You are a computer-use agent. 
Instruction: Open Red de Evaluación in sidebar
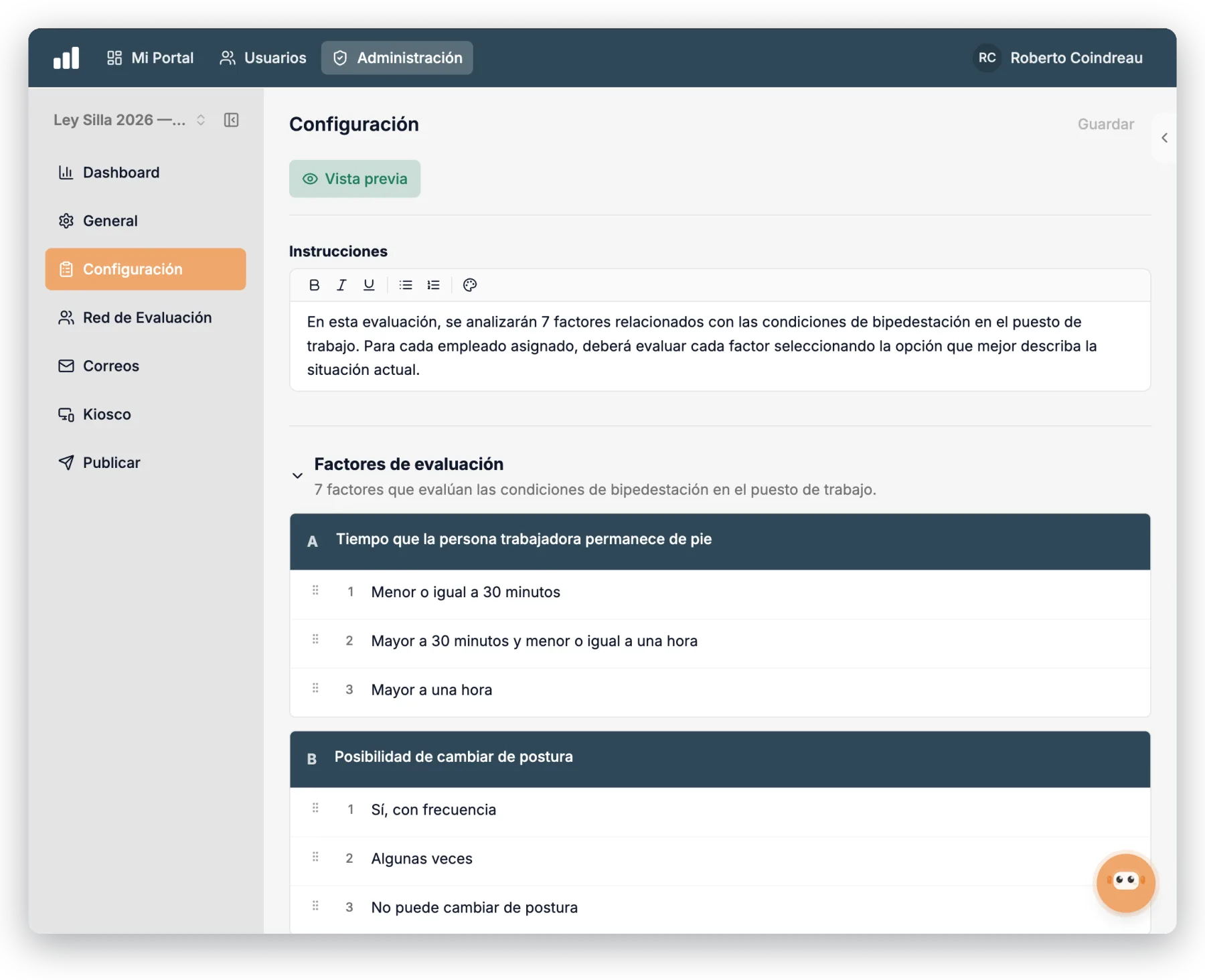(146, 317)
